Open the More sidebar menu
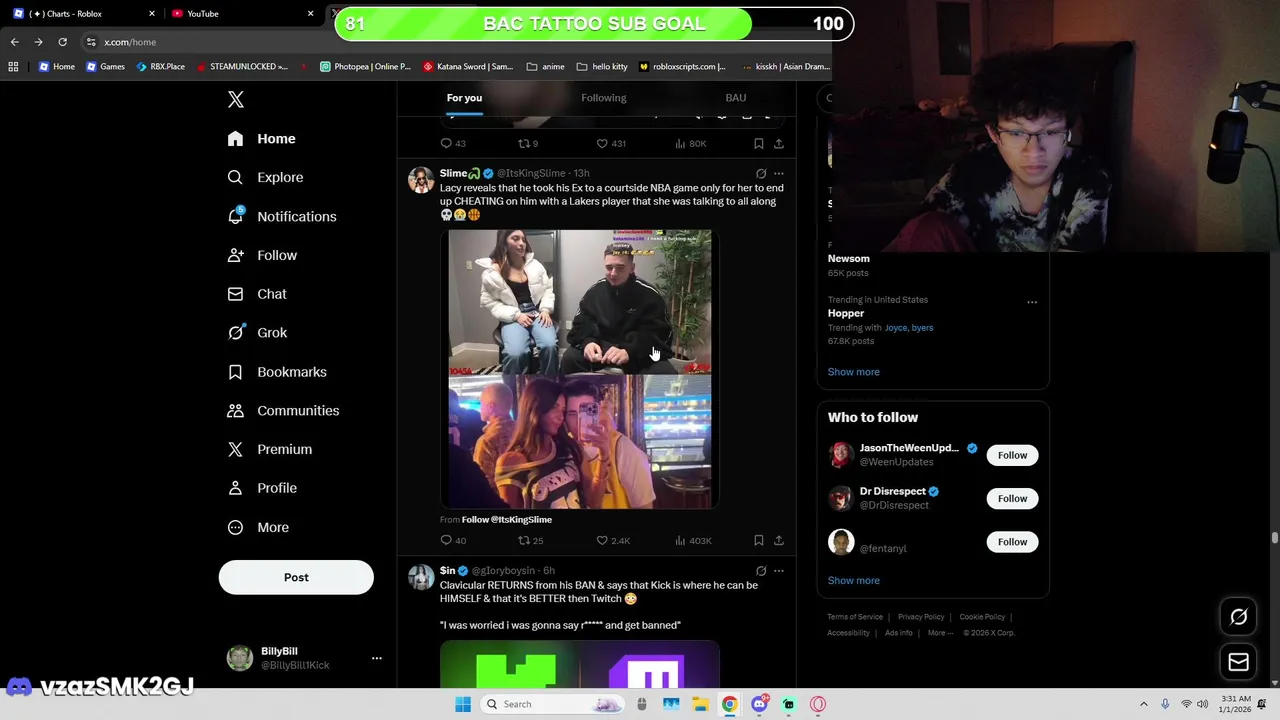 [259, 527]
